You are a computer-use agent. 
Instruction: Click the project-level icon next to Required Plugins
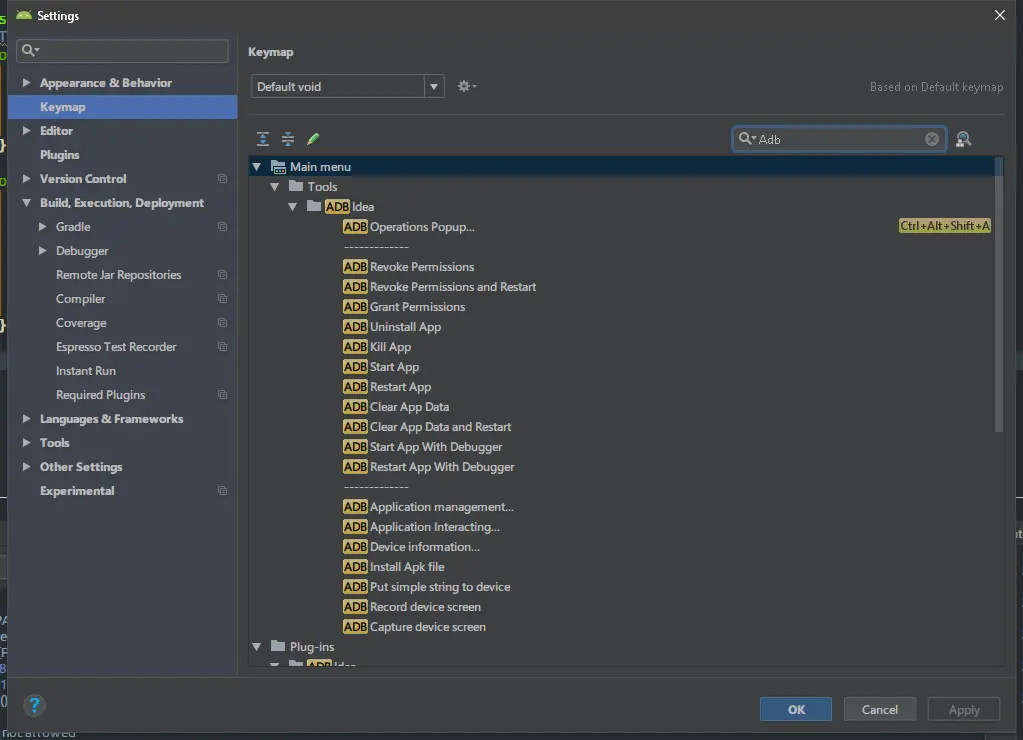click(x=222, y=395)
